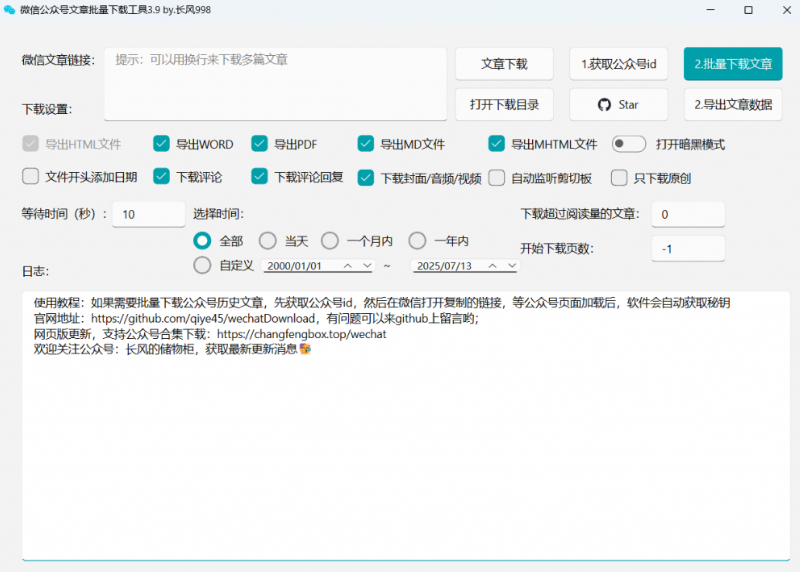The width and height of the screenshot is (800, 572).
Task: Click the WeChat app icon in title bar
Action: [x=9, y=10]
